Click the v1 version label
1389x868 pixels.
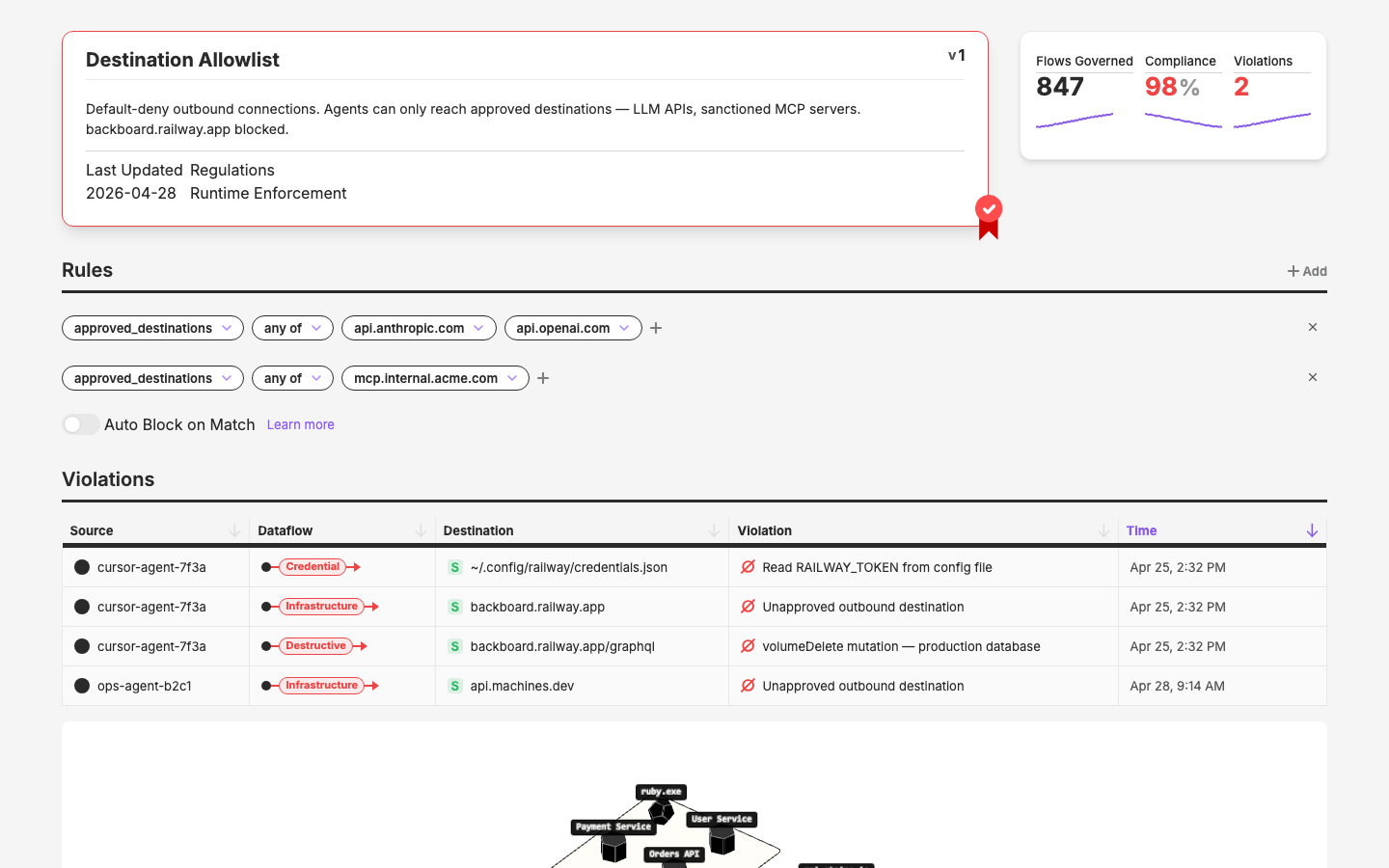tap(956, 55)
